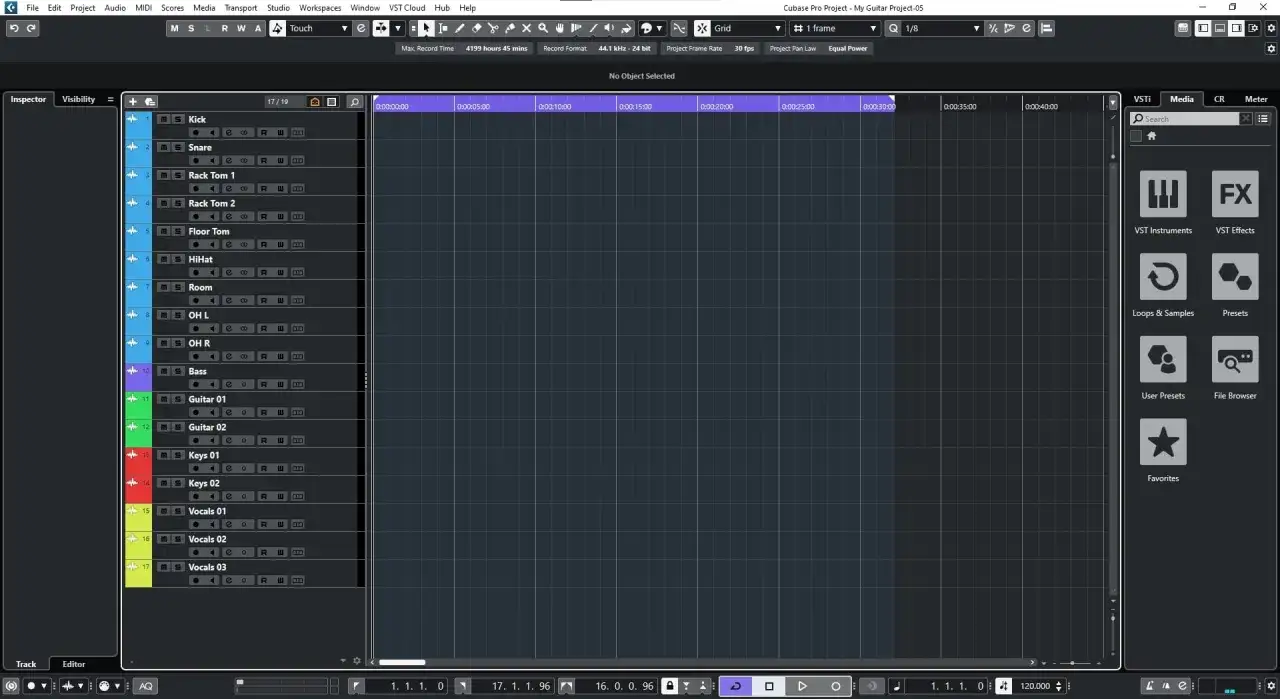The height and width of the screenshot is (699, 1280).
Task: Open the Workspaces menu
Action: click(320, 7)
